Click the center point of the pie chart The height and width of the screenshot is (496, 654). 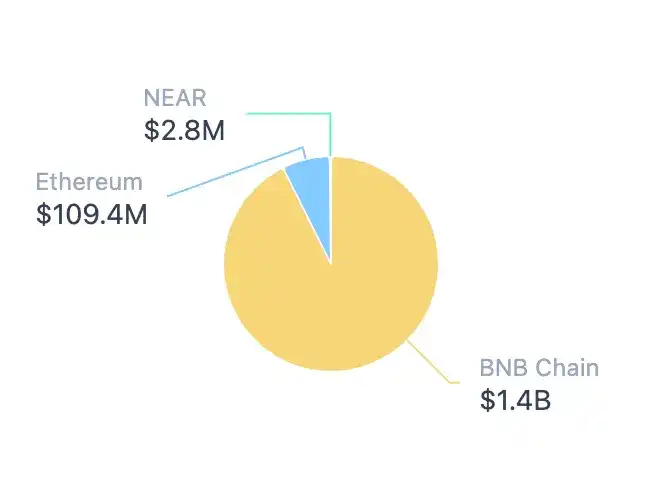331,263
